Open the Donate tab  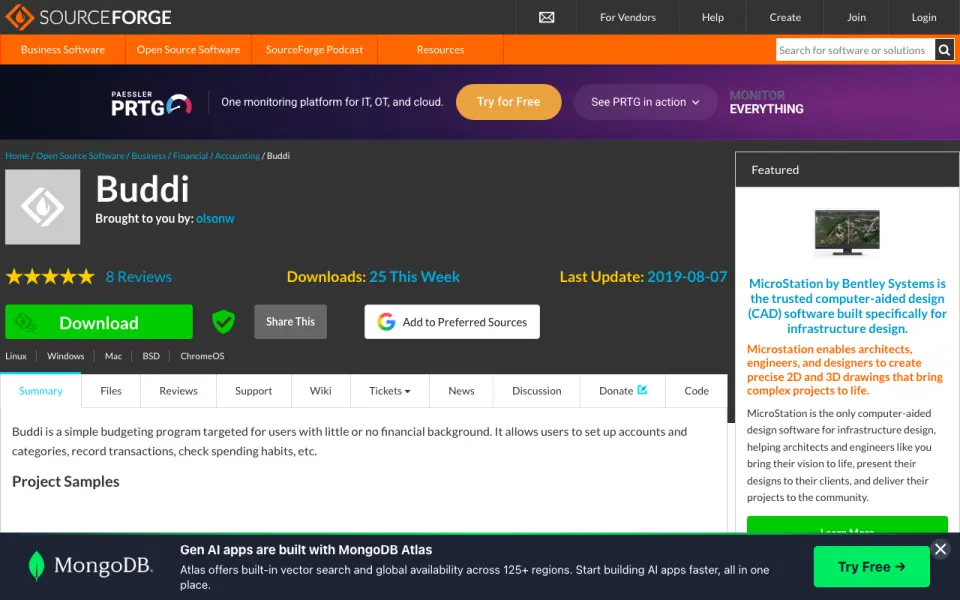click(x=622, y=391)
